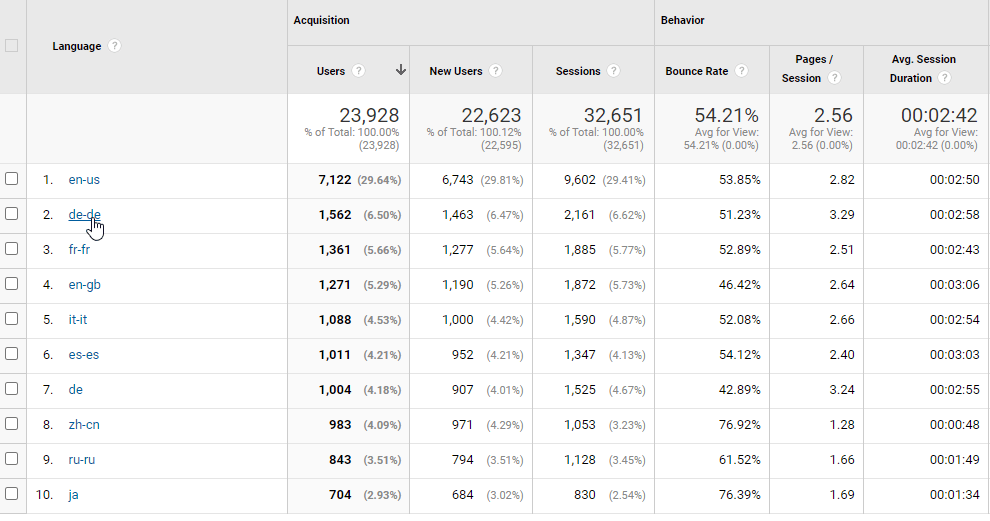Open the es-es language link
The image size is (990, 521).
point(83,355)
